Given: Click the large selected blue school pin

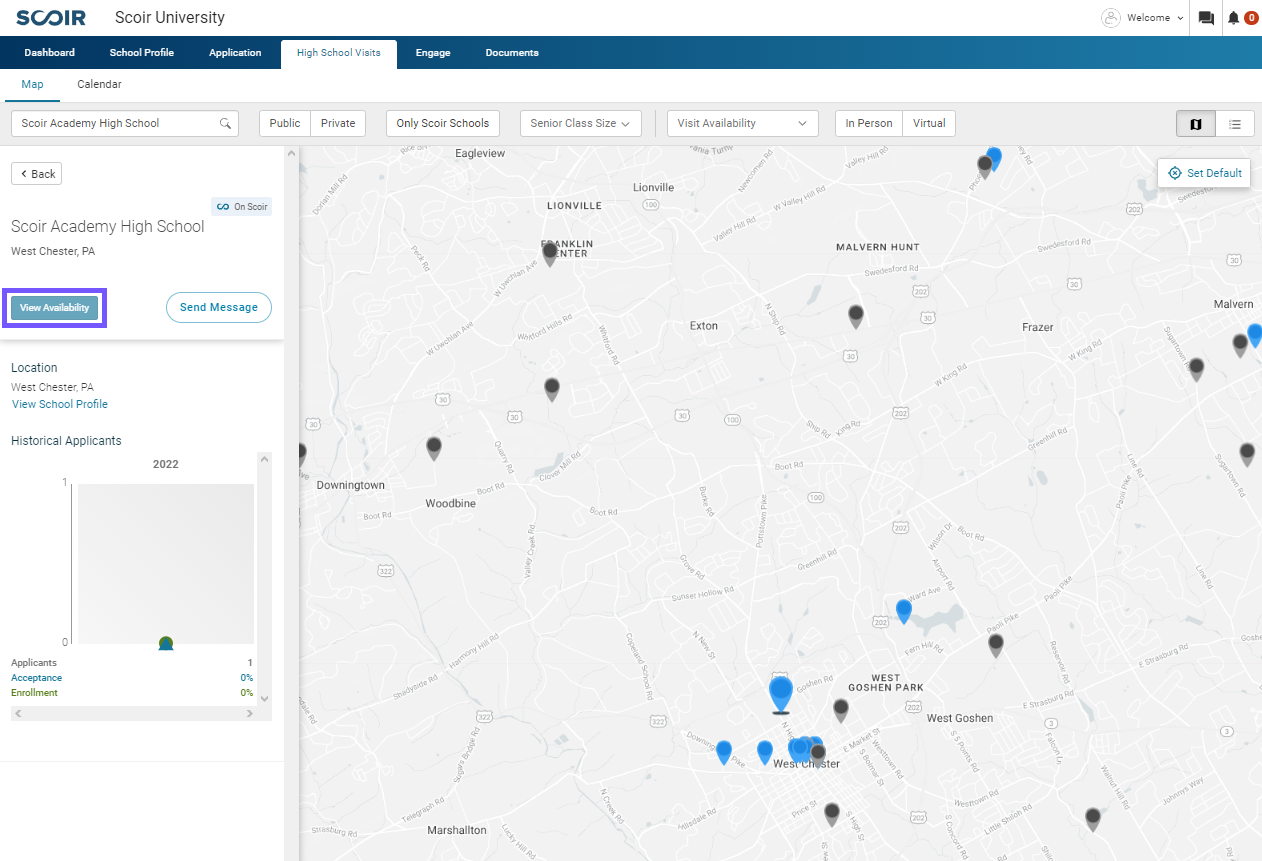Looking at the screenshot, I should tap(781, 693).
